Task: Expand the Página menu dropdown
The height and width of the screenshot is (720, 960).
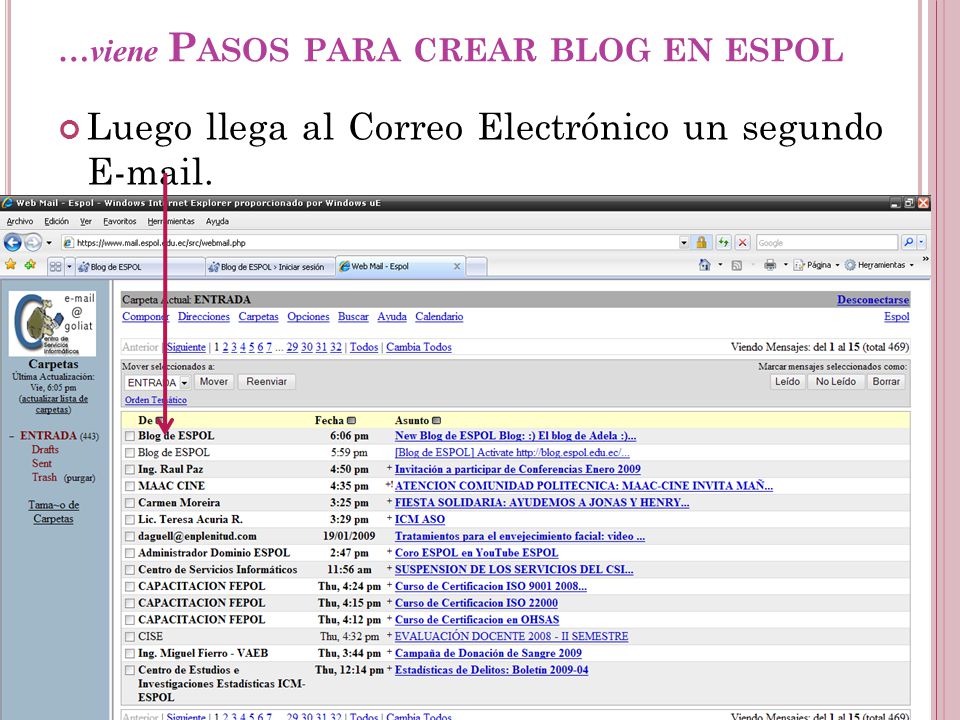Action: 837,265
